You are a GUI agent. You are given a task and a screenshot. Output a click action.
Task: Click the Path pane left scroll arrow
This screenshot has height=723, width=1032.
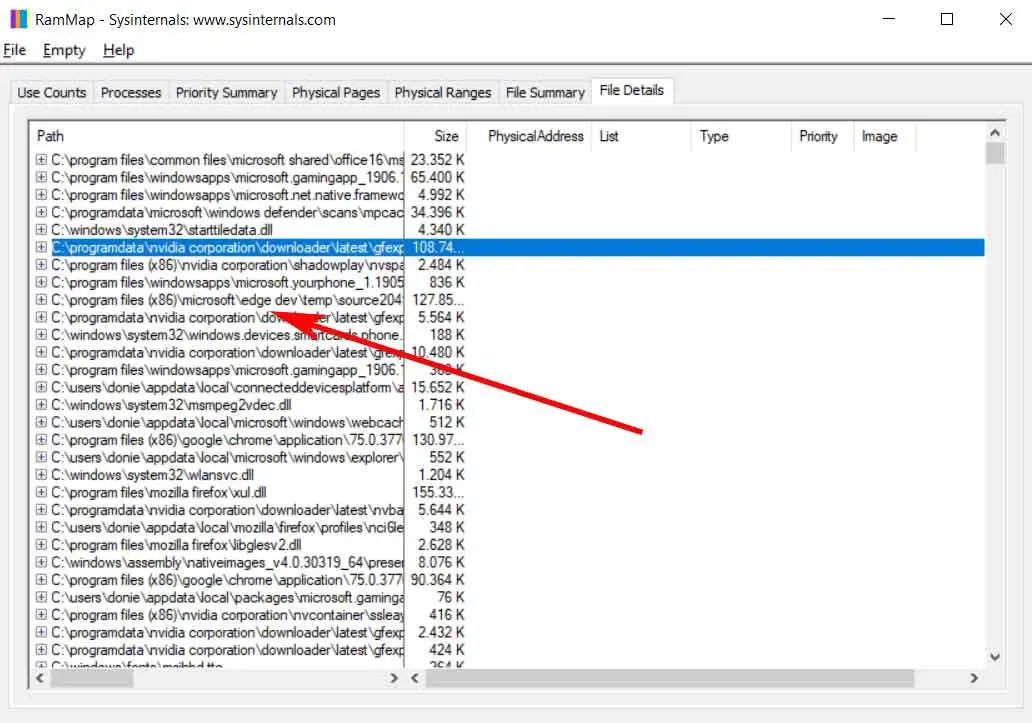[40, 678]
